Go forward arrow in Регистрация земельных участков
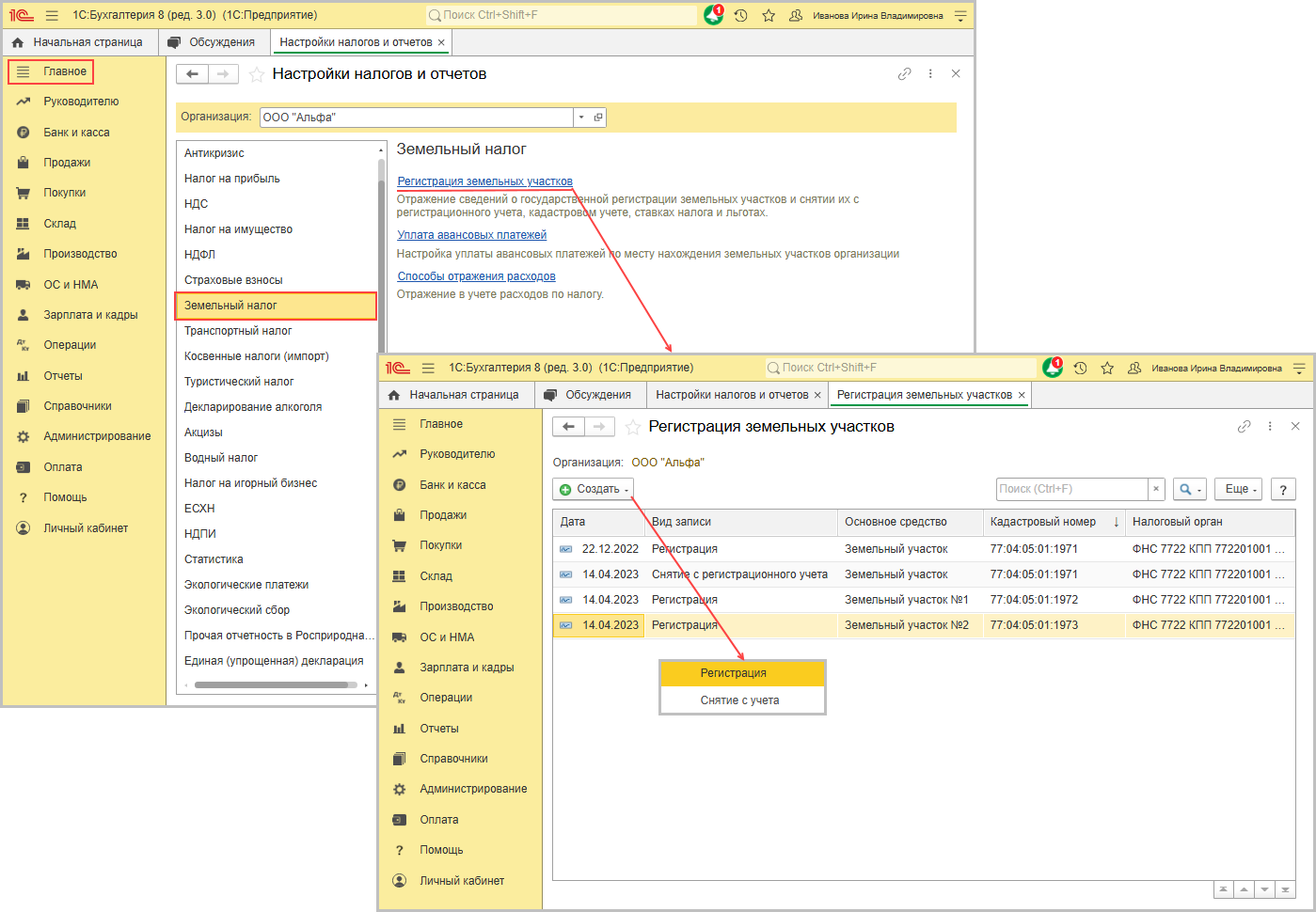1316x912 pixels. tap(599, 427)
